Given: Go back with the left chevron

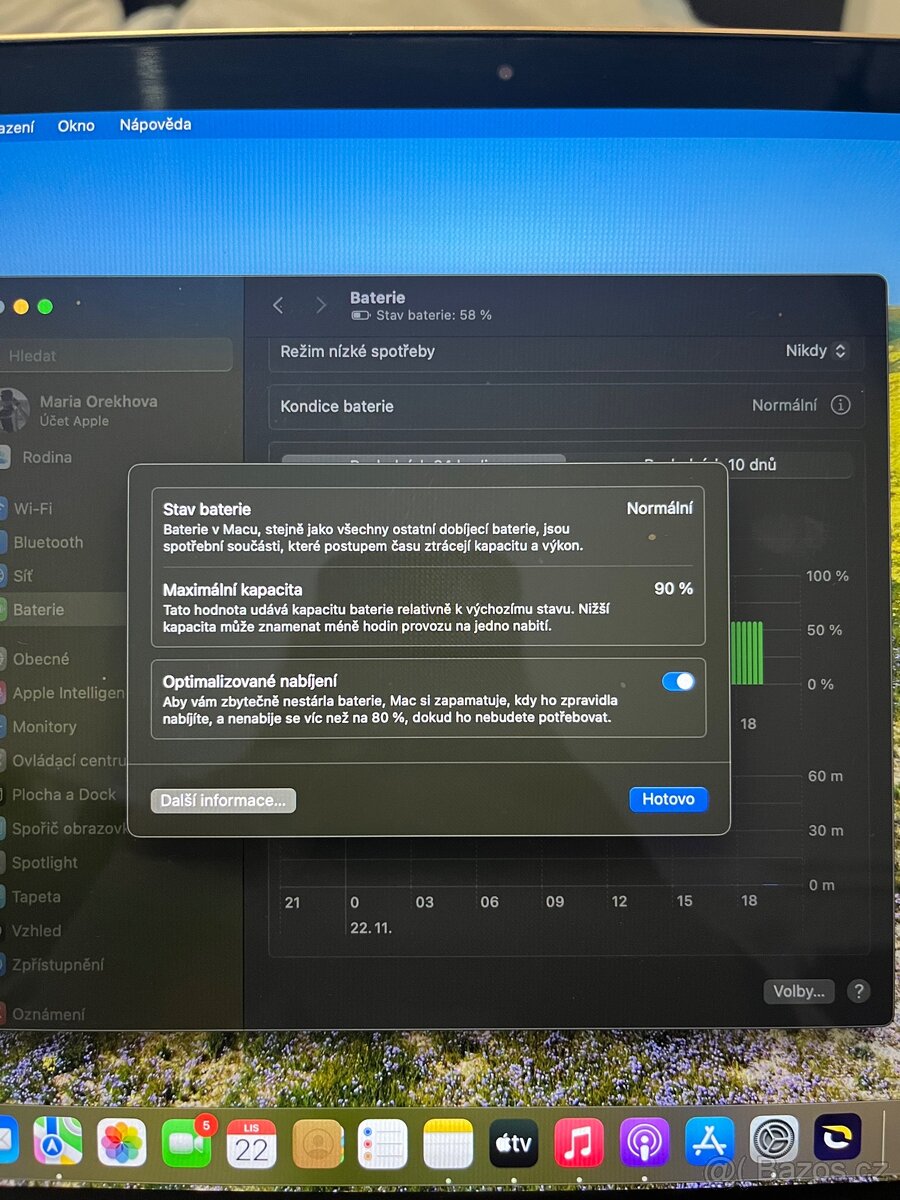Looking at the screenshot, I should point(279,305).
